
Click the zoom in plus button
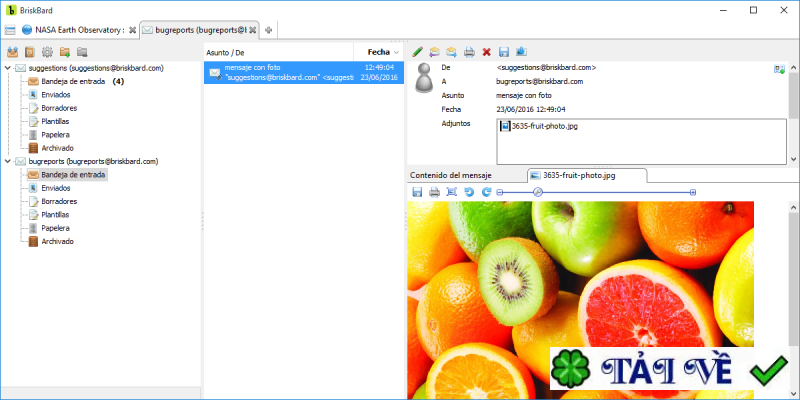(693, 192)
